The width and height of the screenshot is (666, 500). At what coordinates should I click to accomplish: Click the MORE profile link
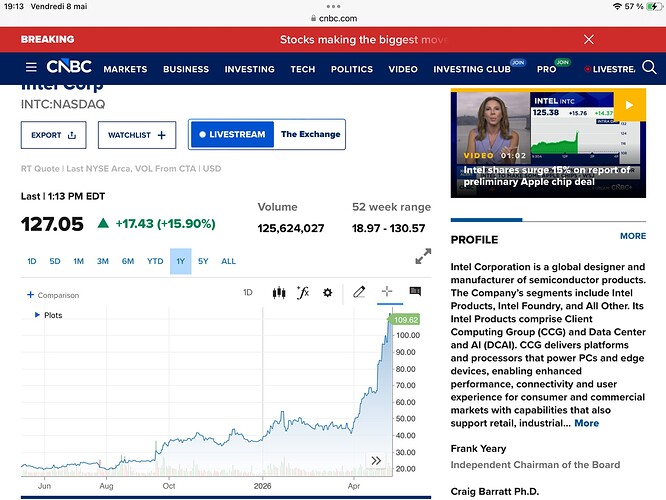(x=633, y=236)
